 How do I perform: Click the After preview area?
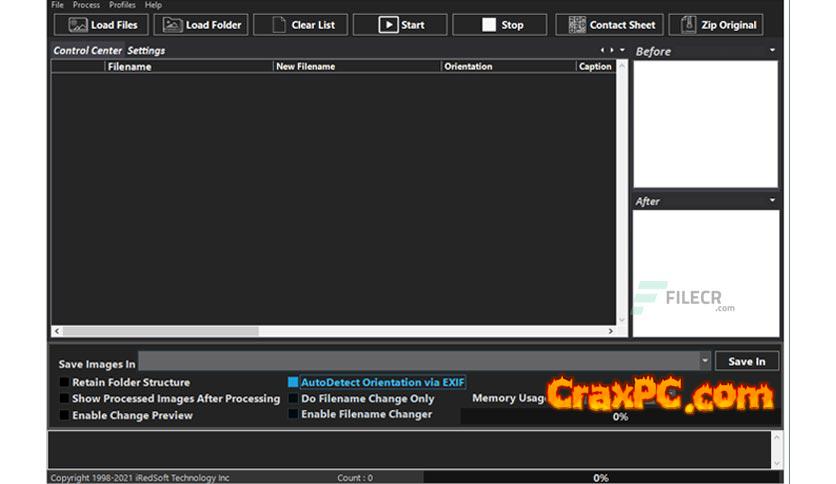tap(705, 273)
